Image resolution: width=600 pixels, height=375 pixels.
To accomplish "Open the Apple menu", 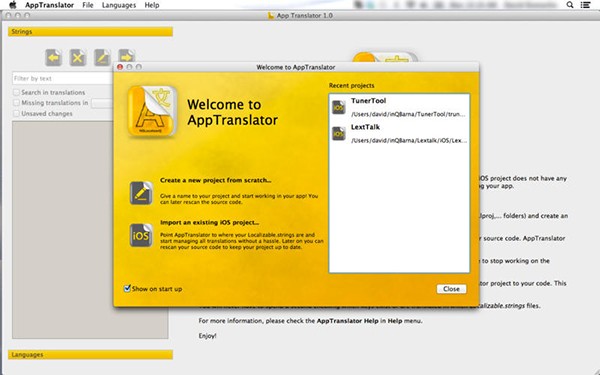I will (x=13, y=5).
